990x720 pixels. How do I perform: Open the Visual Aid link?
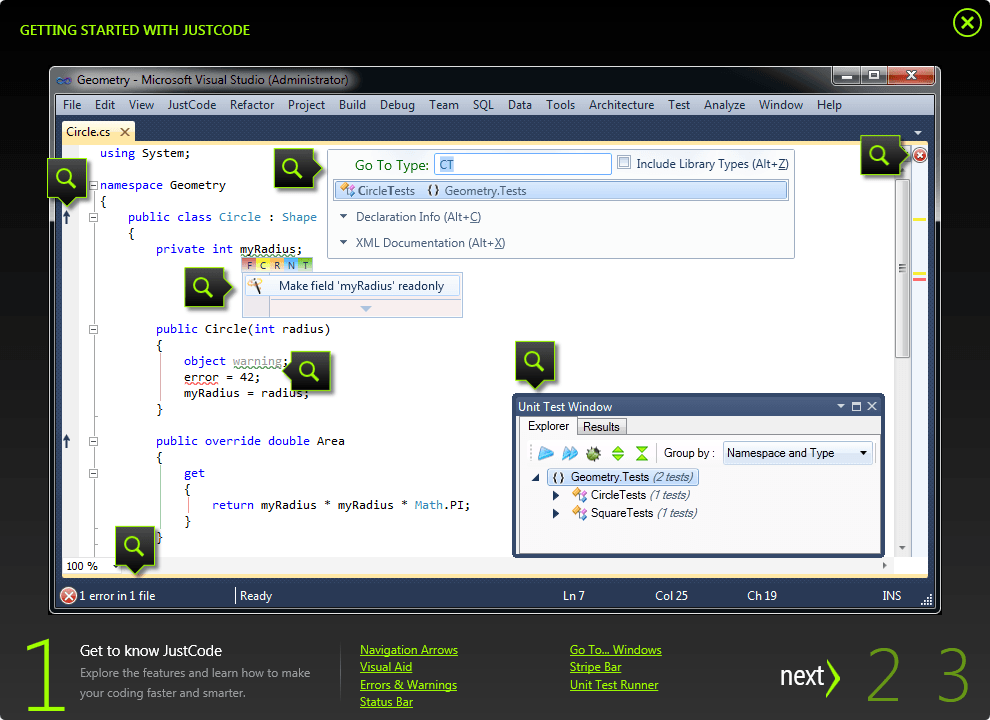click(386, 667)
